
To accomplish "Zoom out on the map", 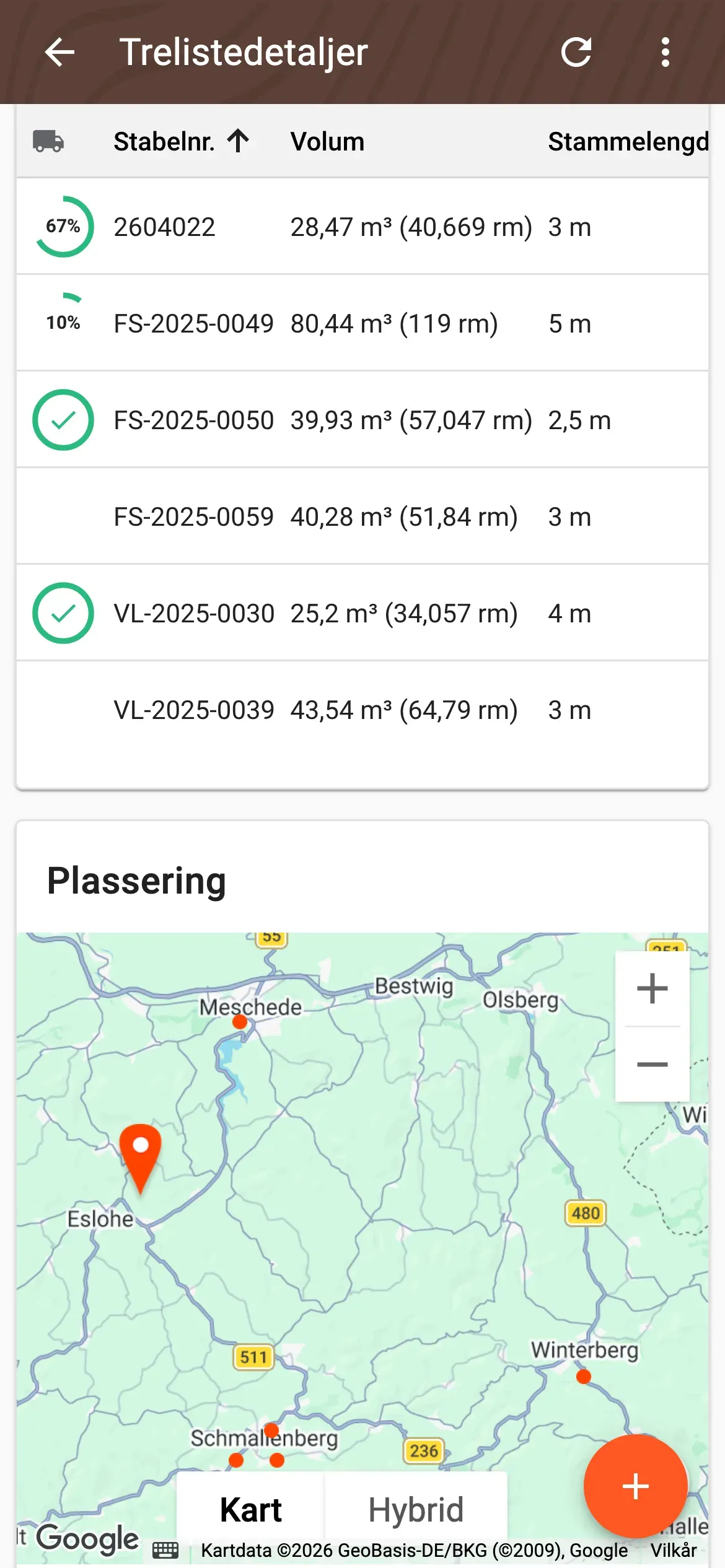I will pyautogui.click(x=652, y=1065).
